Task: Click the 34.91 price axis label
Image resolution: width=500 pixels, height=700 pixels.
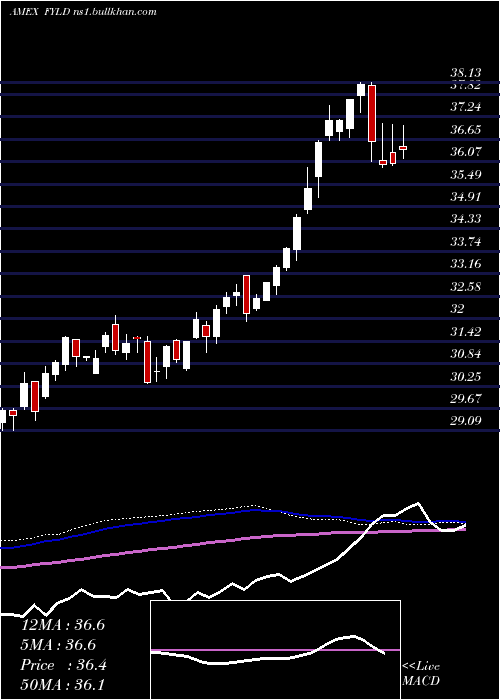Action: tap(466, 197)
